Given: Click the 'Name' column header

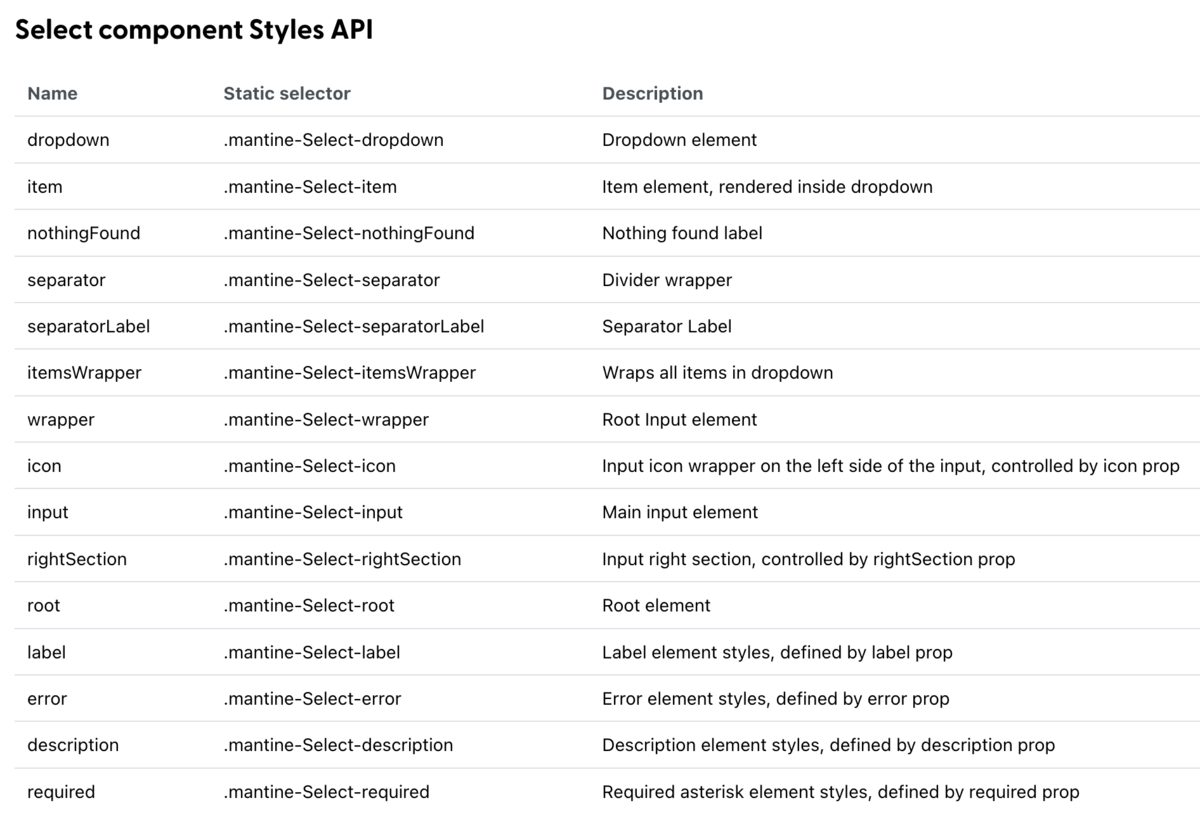Looking at the screenshot, I should click(x=52, y=93).
